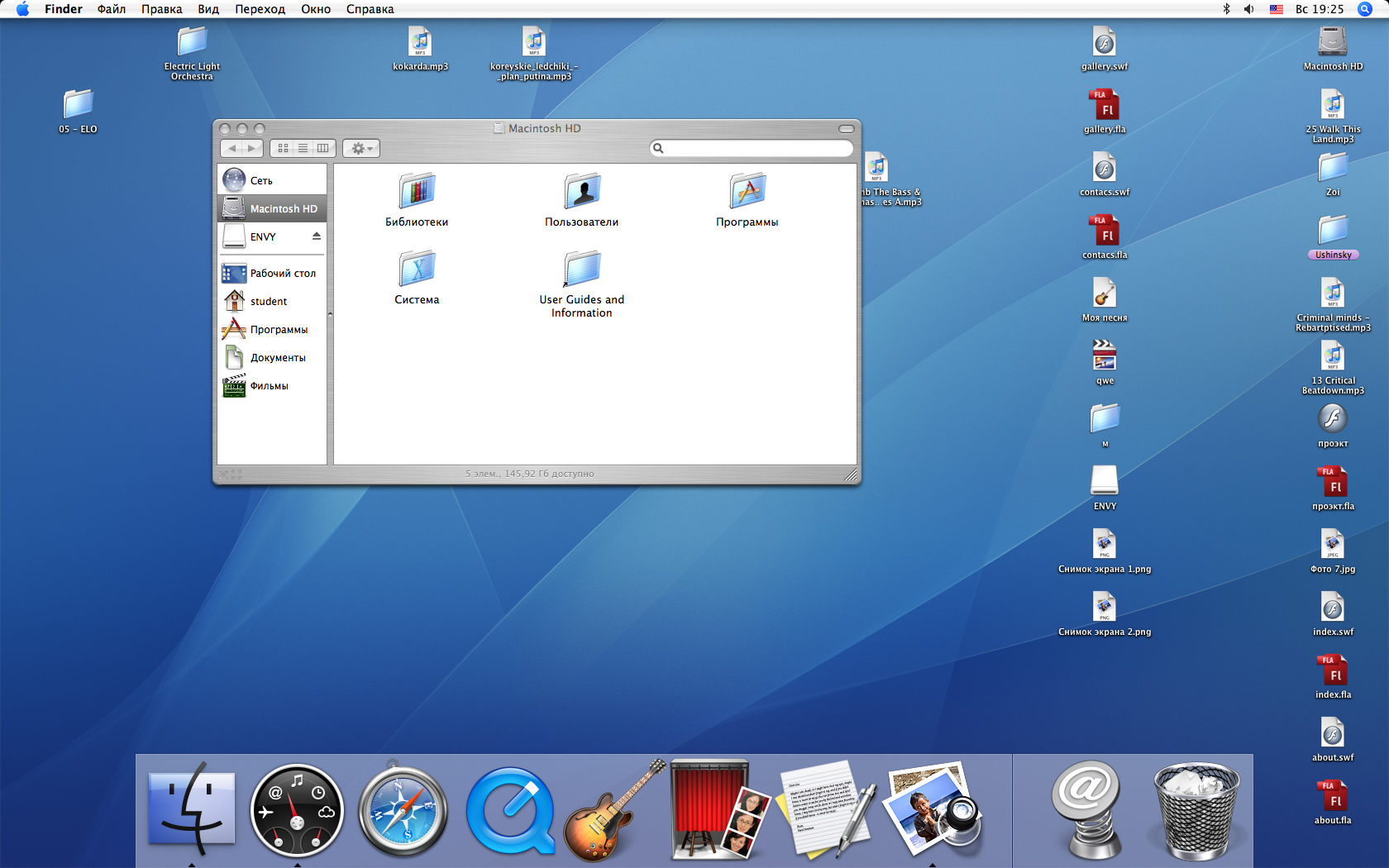Open the Finder menu

64,9
